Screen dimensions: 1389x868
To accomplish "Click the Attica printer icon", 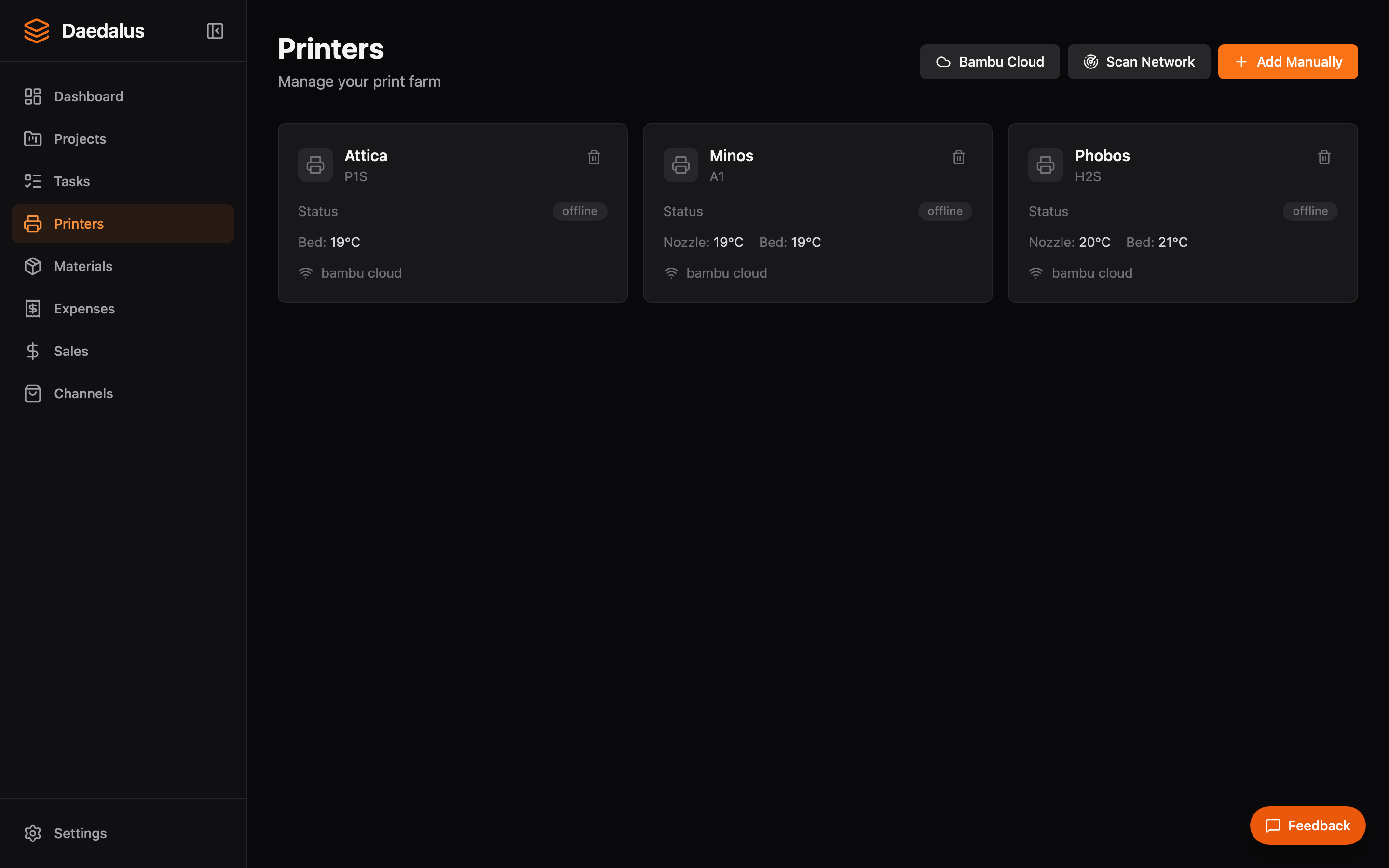I will (315, 165).
